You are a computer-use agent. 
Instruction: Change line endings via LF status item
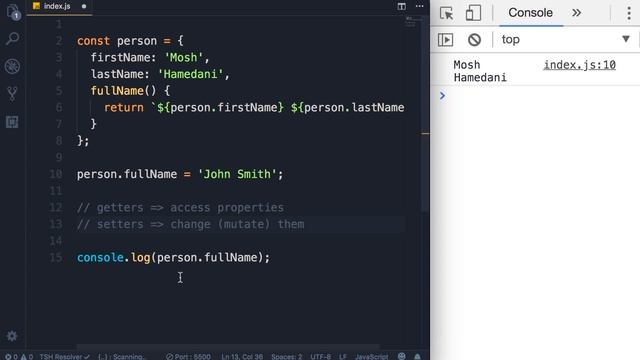tap(343, 356)
